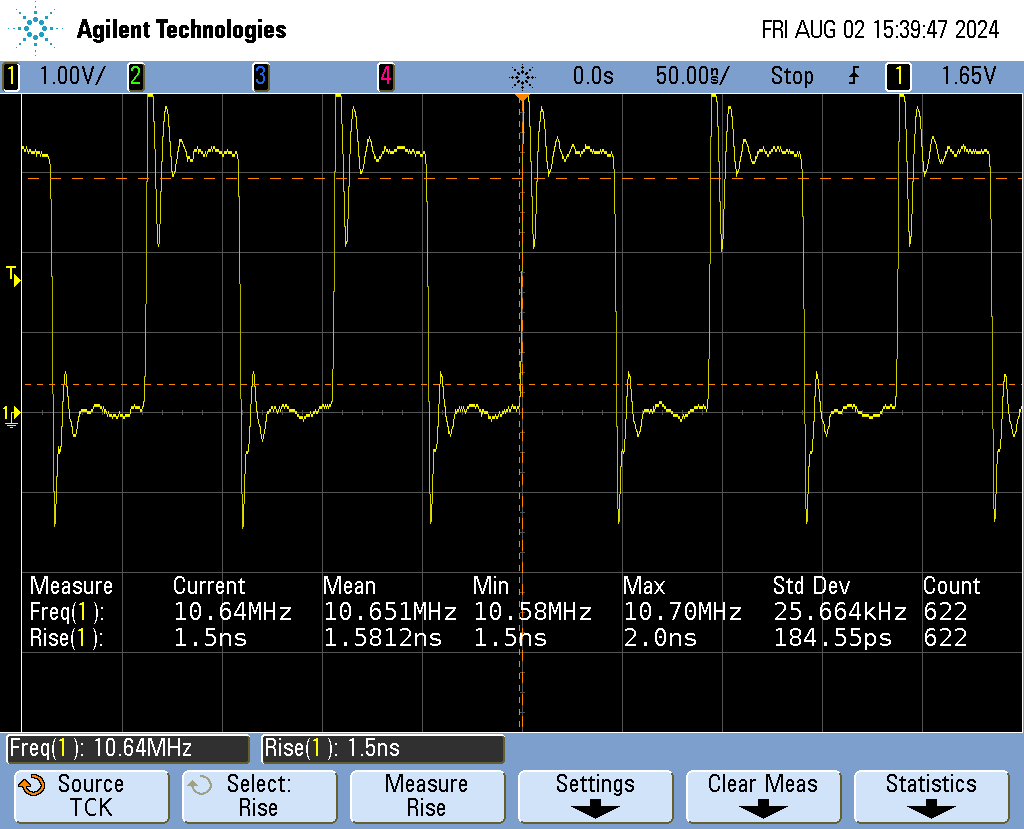This screenshot has width=1024, height=829.
Task: Toggle the Stop acquisition status
Action: (791, 76)
